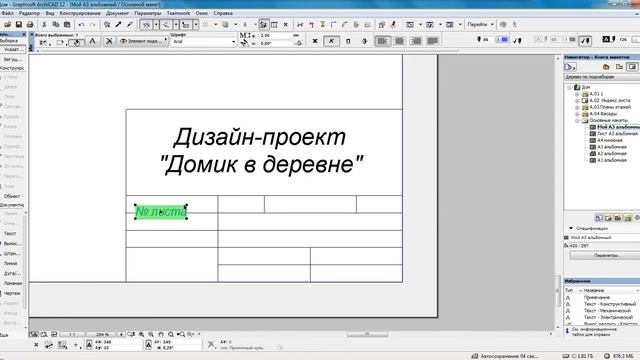The width and height of the screenshot is (640, 360).
Task: Open text settings with the large A icon
Action: coord(93,41)
